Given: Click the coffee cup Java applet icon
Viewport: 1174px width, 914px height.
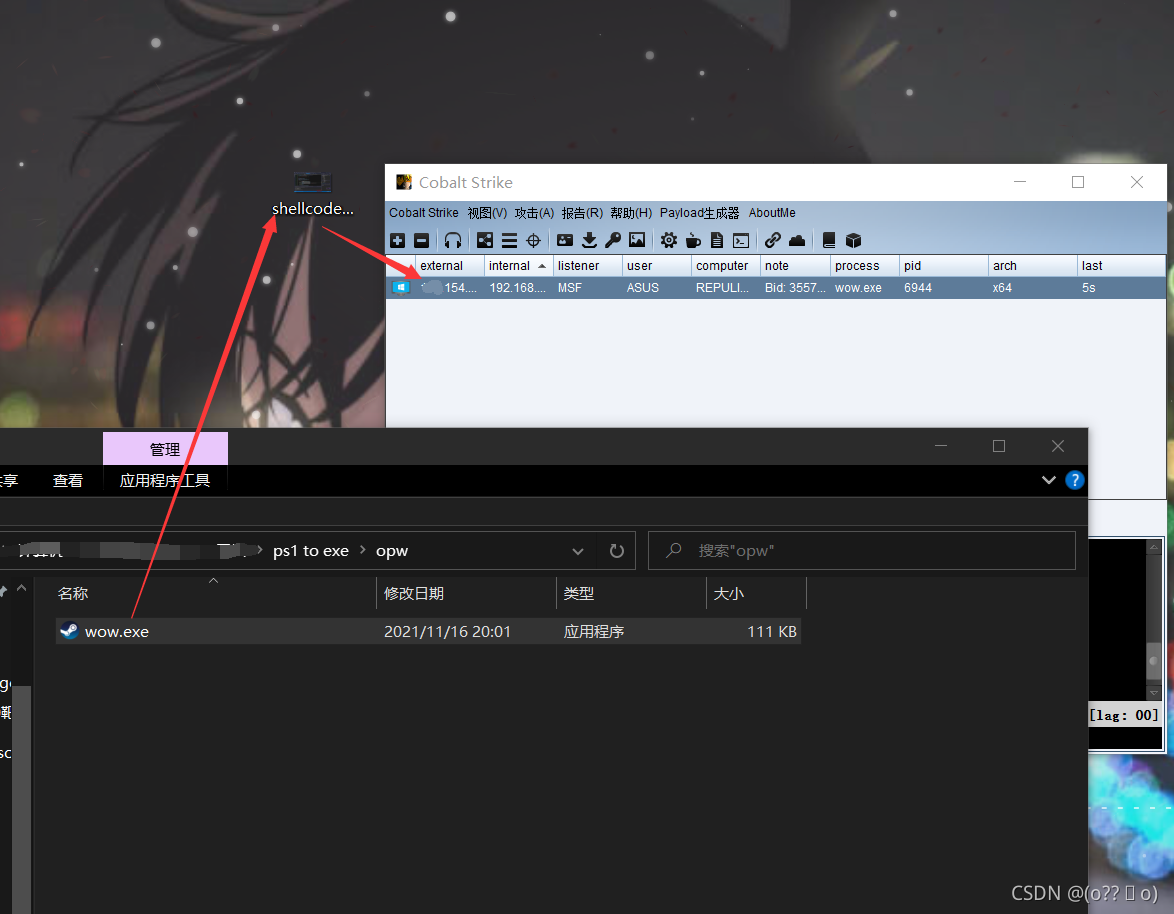Looking at the screenshot, I should click(693, 240).
